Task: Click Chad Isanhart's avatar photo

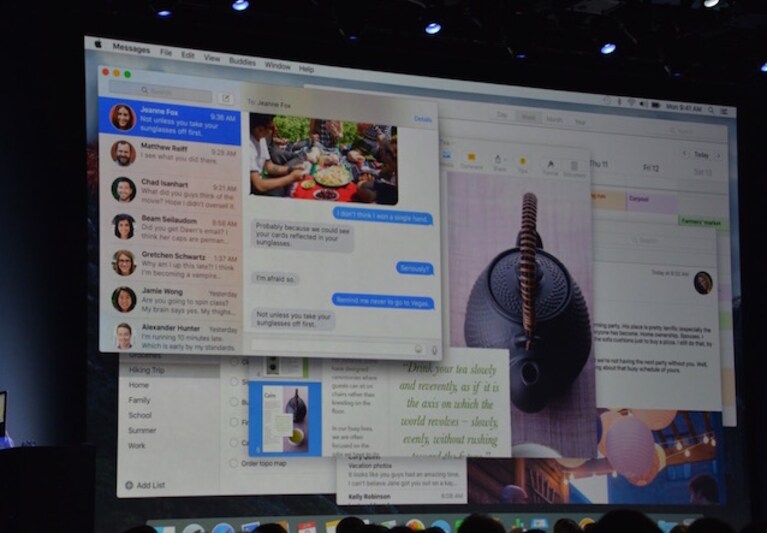Action: click(123, 190)
